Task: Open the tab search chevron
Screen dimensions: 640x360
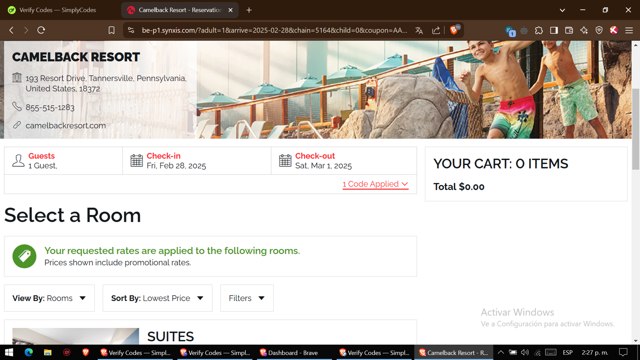Action: click(x=562, y=10)
